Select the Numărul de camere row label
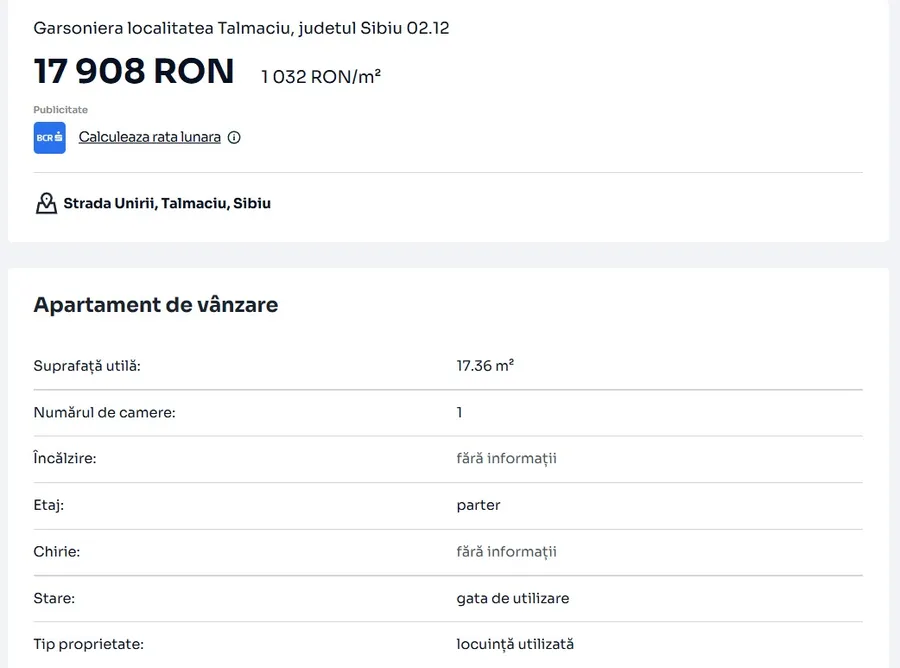The width and height of the screenshot is (900, 668). [104, 412]
